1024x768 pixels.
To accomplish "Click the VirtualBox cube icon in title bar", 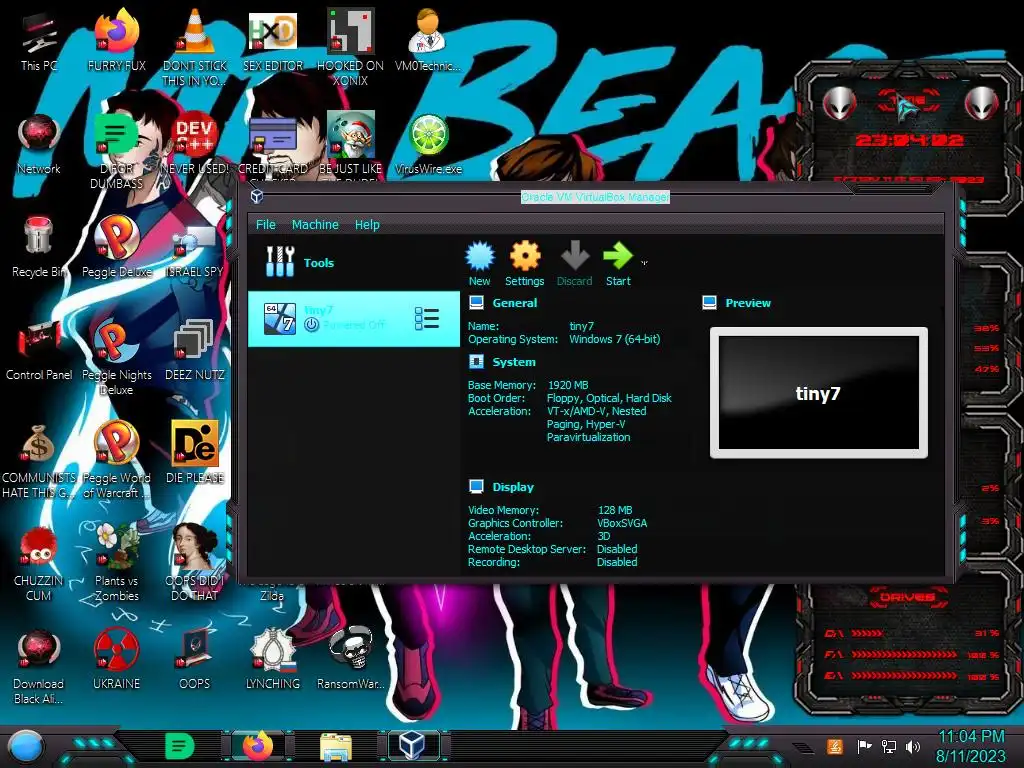I will (257, 196).
